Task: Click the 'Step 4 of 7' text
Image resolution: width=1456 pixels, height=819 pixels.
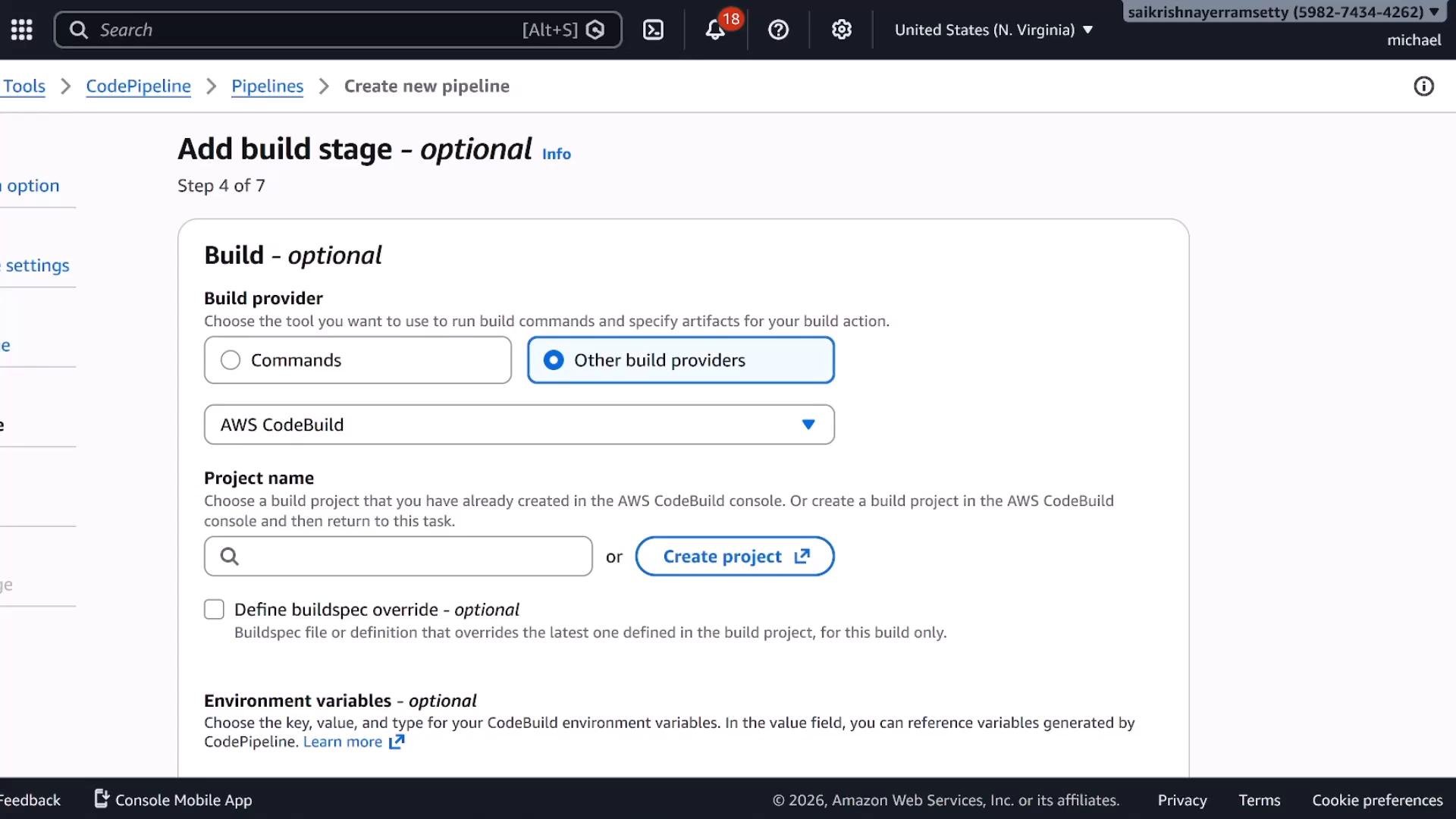Action: coord(221,186)
